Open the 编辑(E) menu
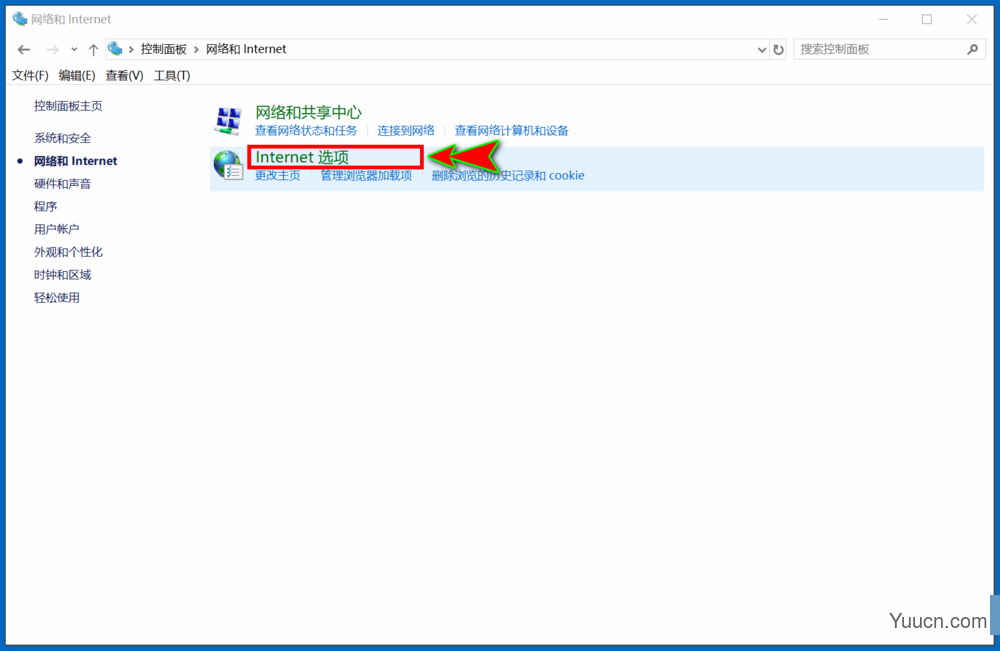Viewport: 1000px width, 651px height. tap(77, 75)
